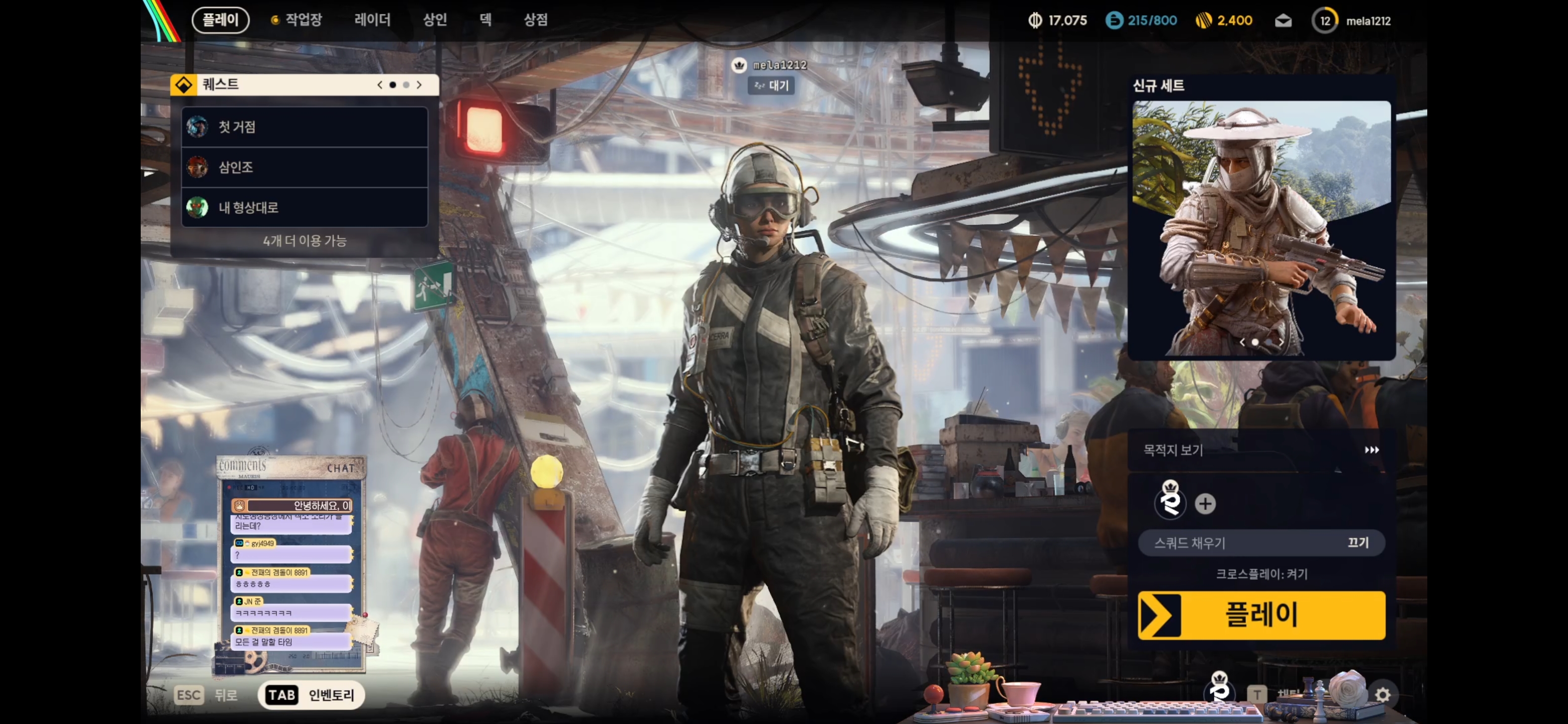1568x724 pixels.
Task: Go back with 뒤로
Action: pos(225,695)
